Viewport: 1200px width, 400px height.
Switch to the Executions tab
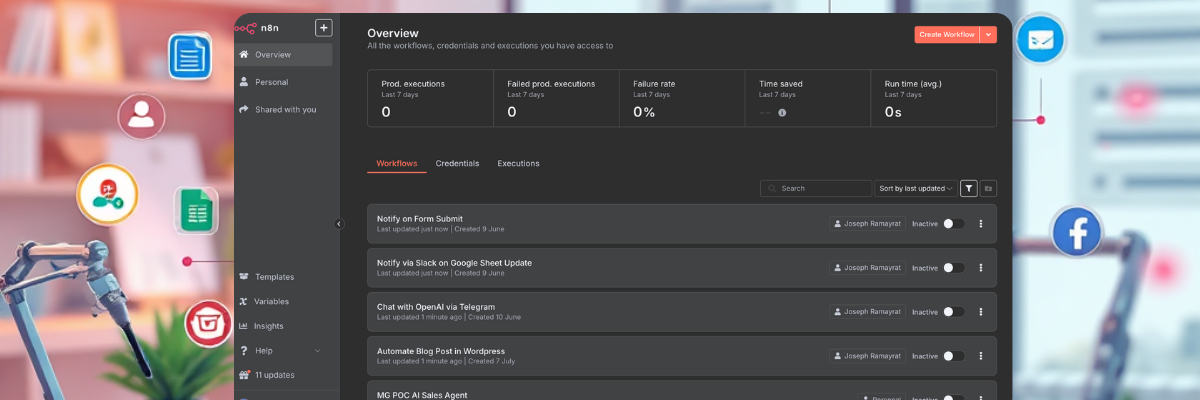tap(518, 163)
